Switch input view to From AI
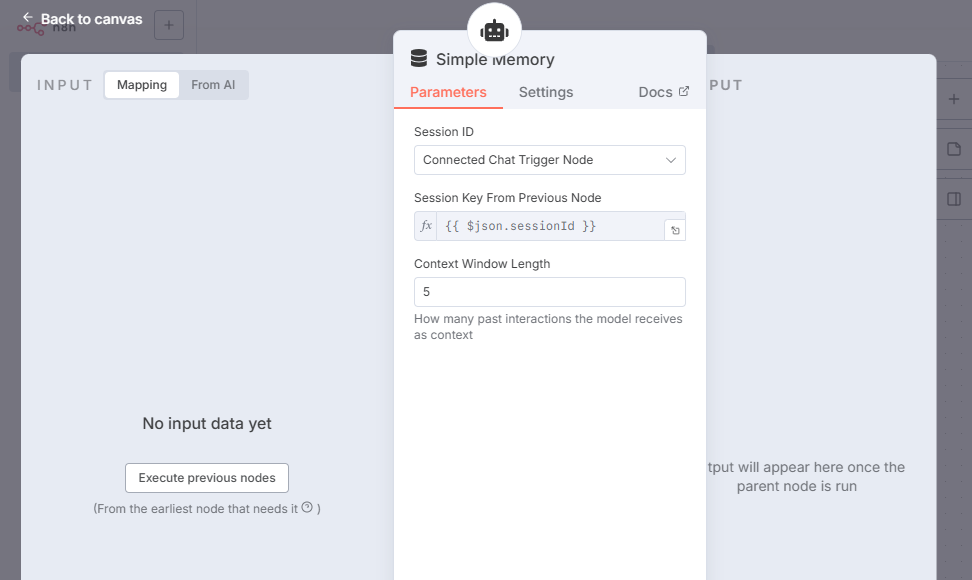 click(x=213, y=85)
